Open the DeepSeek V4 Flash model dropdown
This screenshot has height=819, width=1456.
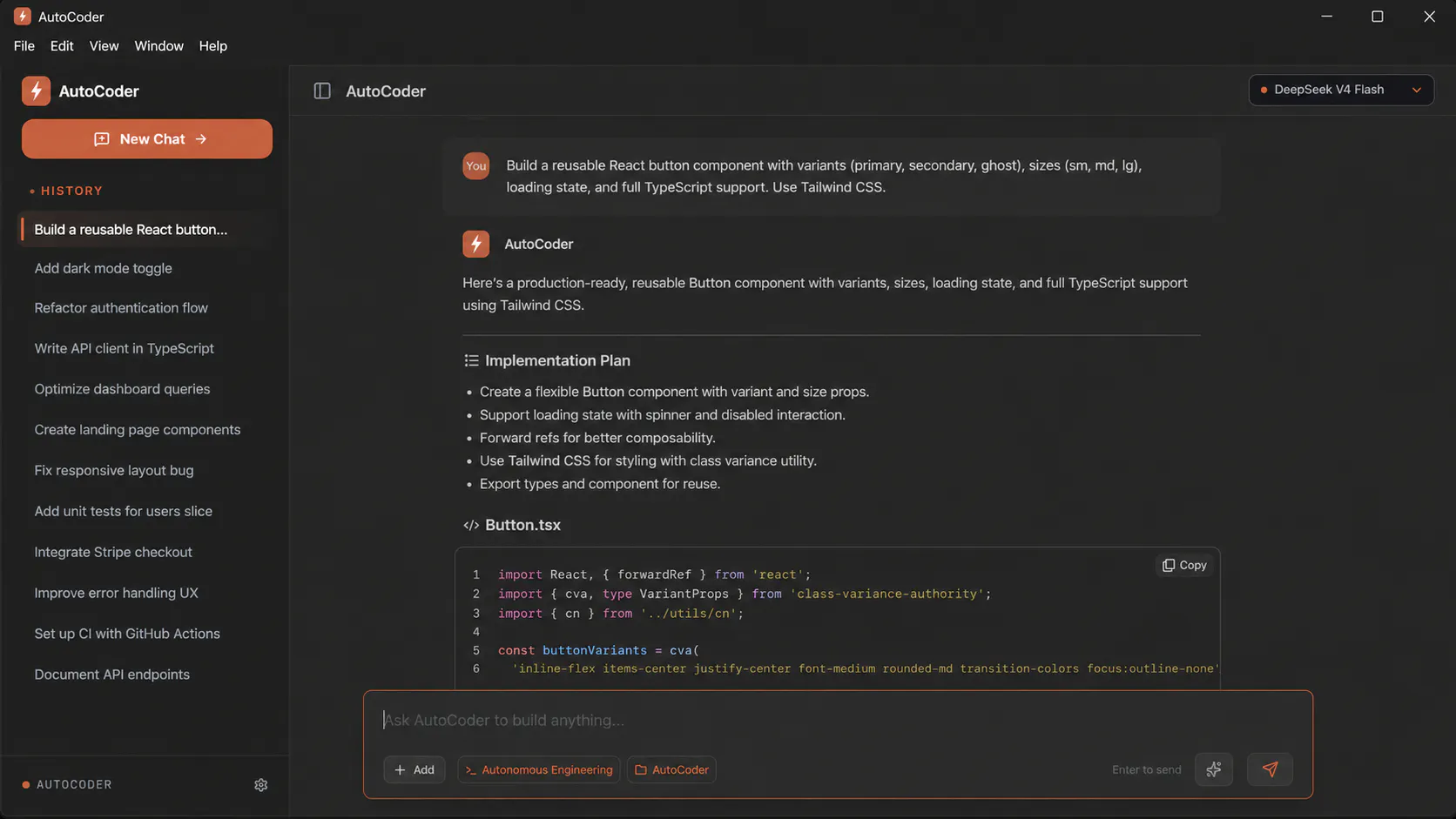tap(1341, 90)
